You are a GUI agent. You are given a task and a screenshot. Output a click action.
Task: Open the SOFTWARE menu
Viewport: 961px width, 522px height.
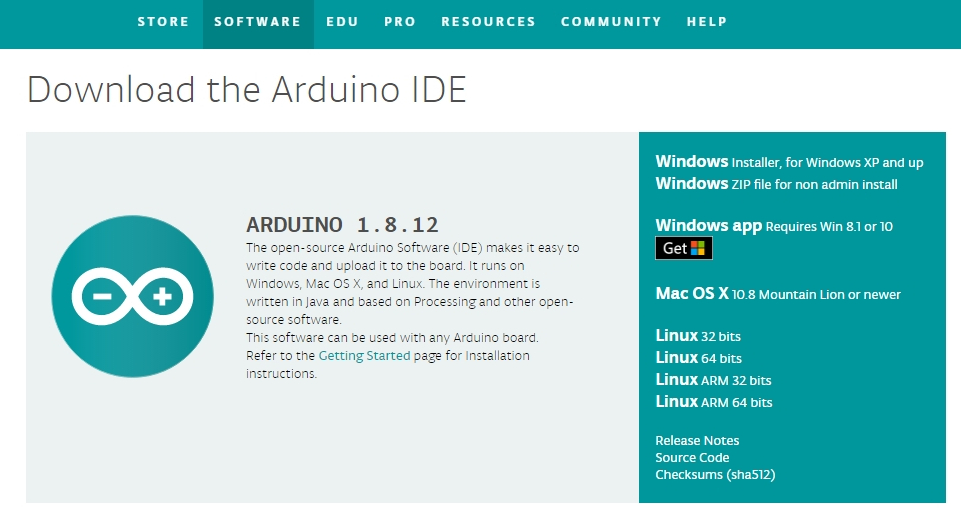pyautogui.click(x=257, y=22)
